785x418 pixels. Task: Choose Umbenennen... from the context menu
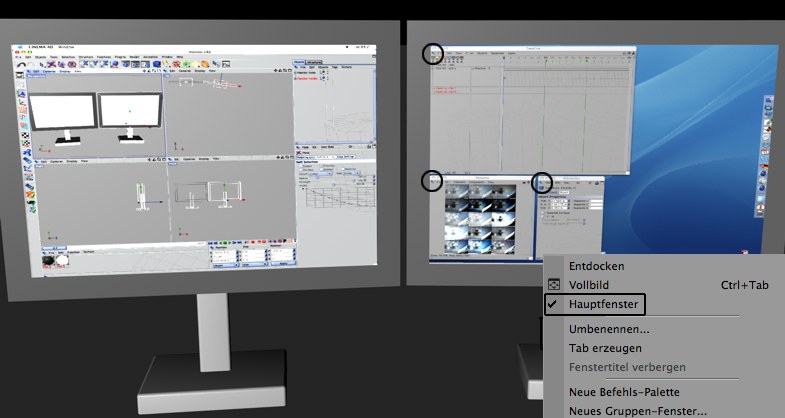[x=609, y=329]
